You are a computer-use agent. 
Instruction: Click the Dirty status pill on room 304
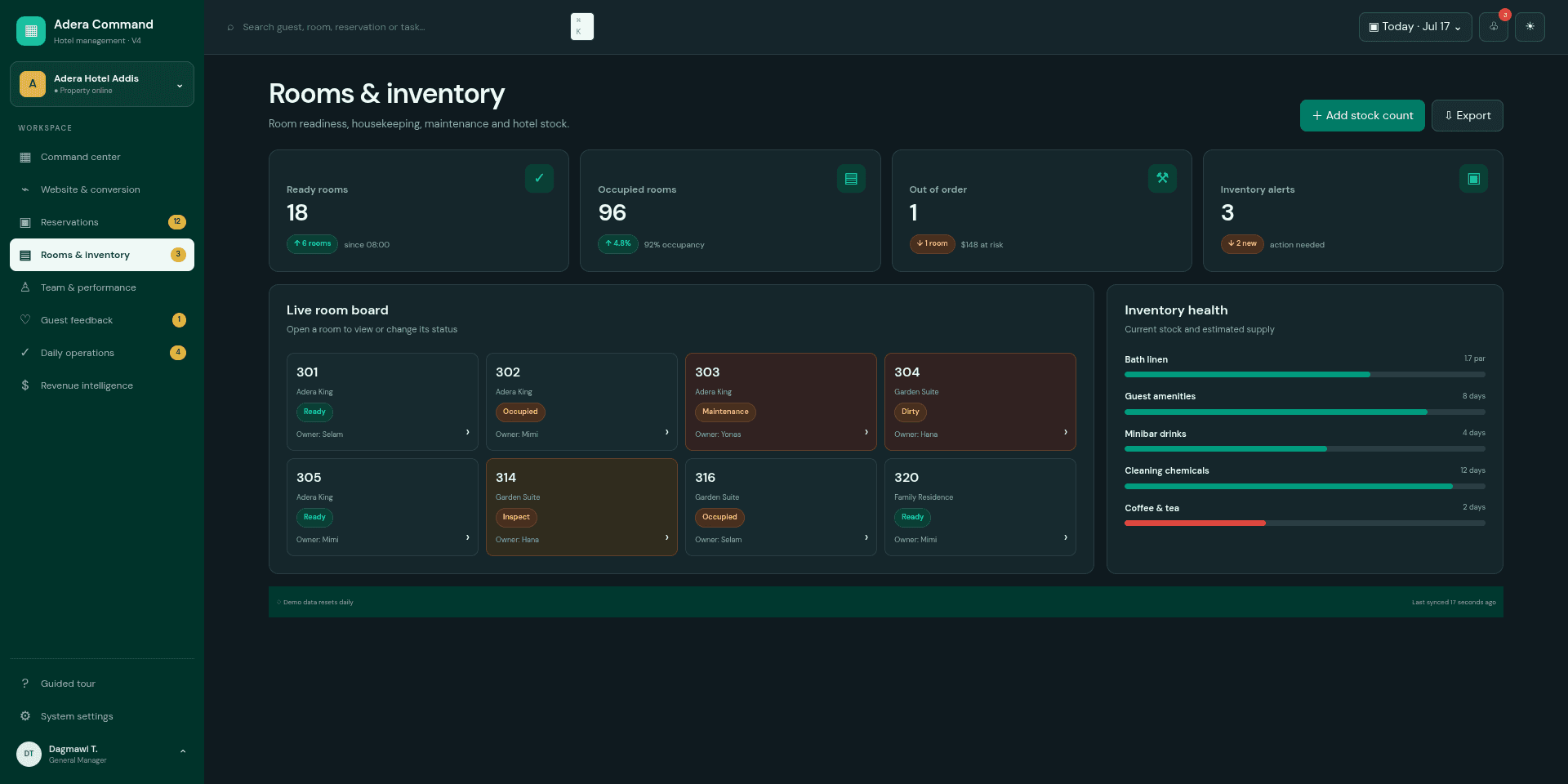911,412
